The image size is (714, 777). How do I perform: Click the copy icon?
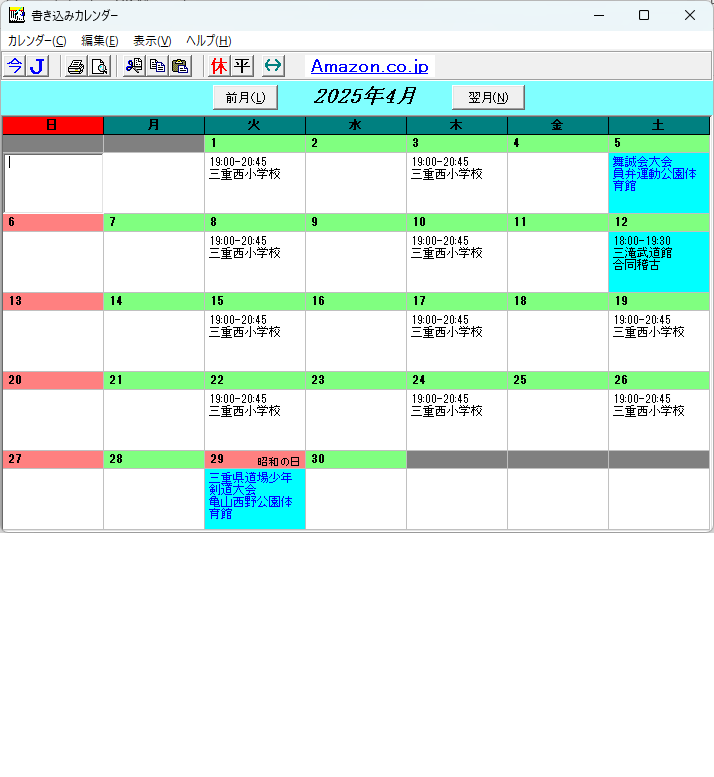(157, 66)
